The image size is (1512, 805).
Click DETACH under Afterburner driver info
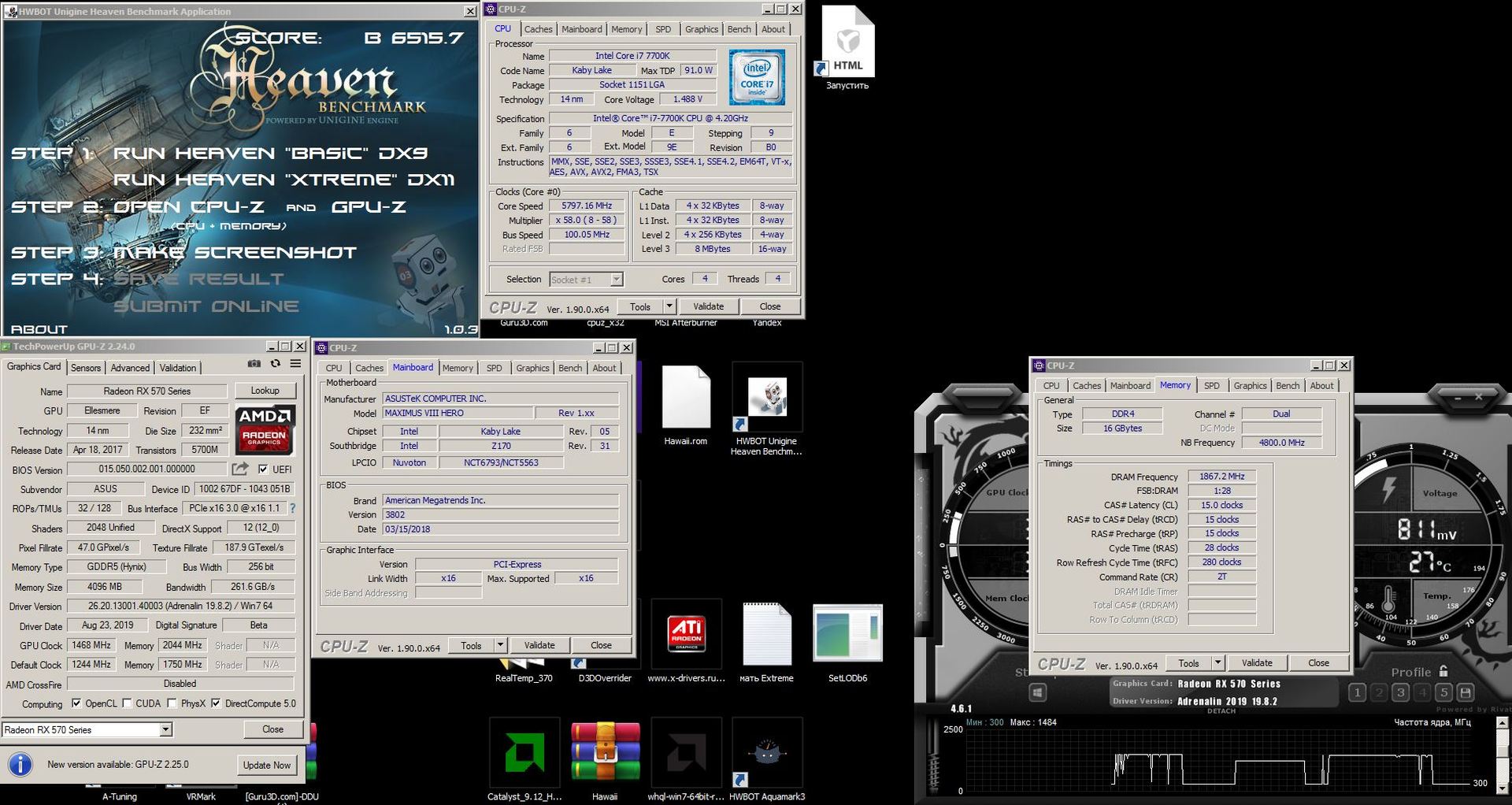(1221, 710)
